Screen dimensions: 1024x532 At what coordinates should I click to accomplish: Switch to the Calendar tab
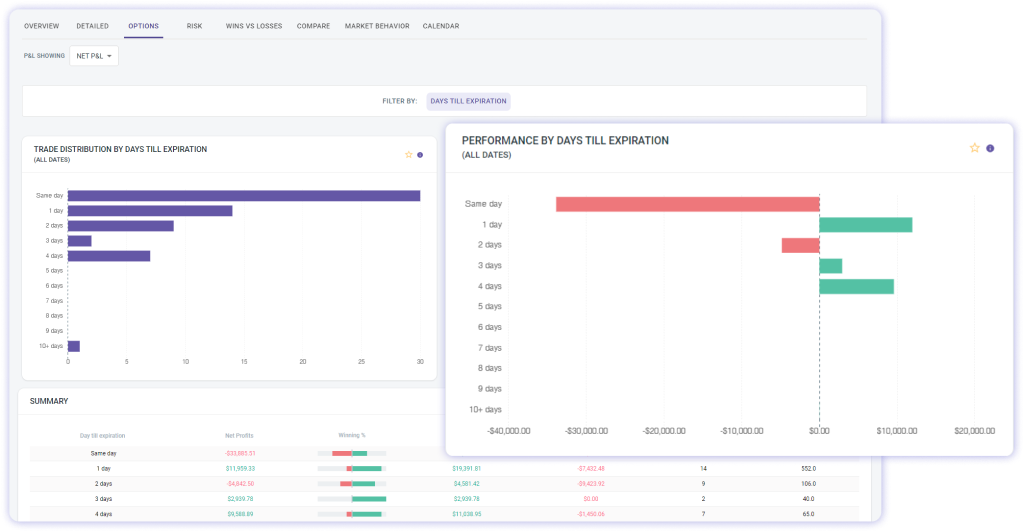tap(441, 26)
